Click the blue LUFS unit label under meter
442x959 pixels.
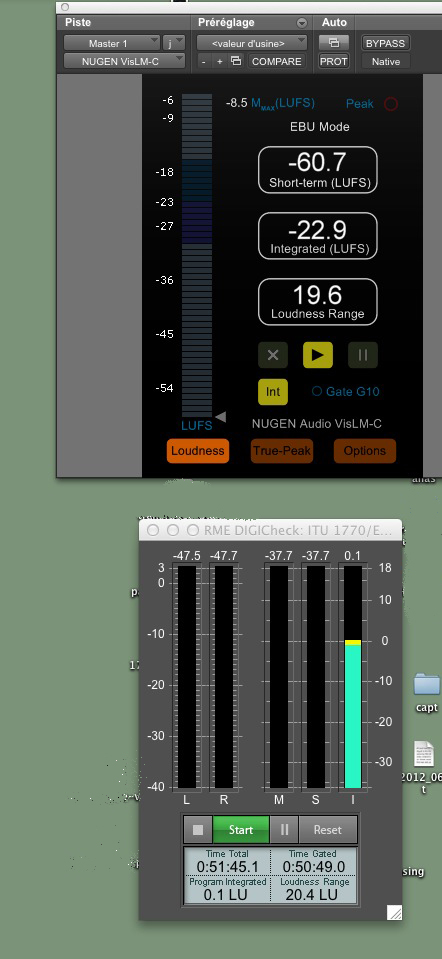[197, 426]
